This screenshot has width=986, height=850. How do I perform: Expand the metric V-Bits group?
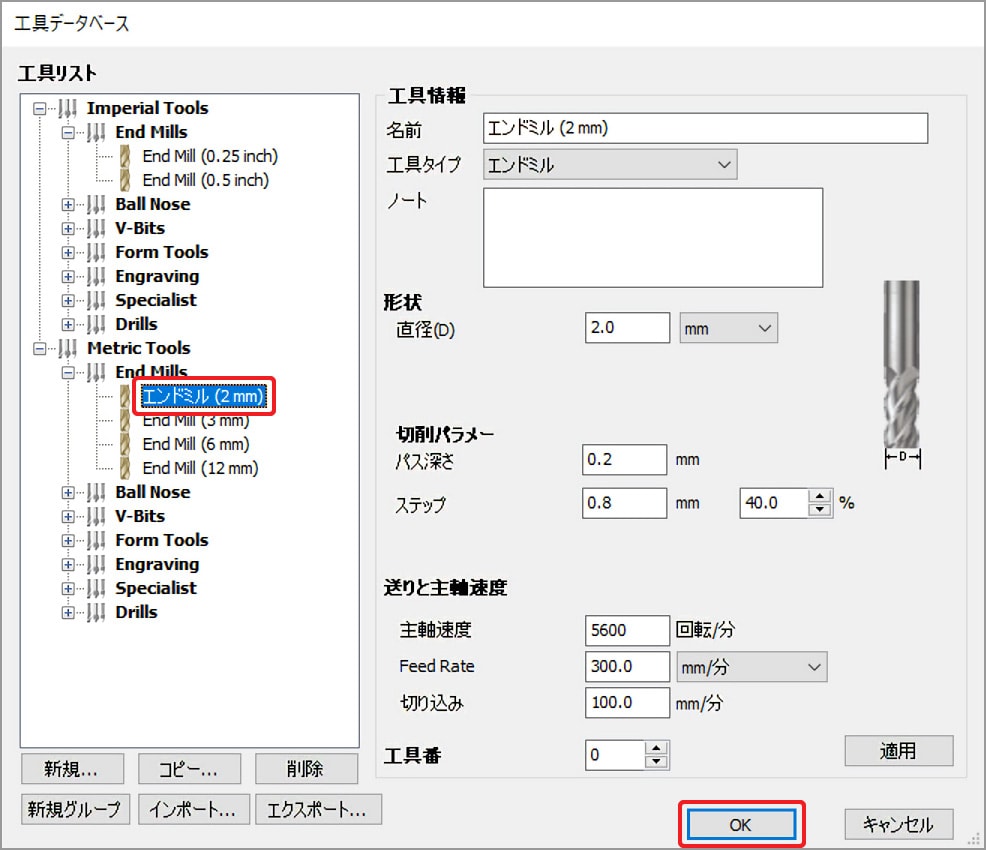click(68, 516)
